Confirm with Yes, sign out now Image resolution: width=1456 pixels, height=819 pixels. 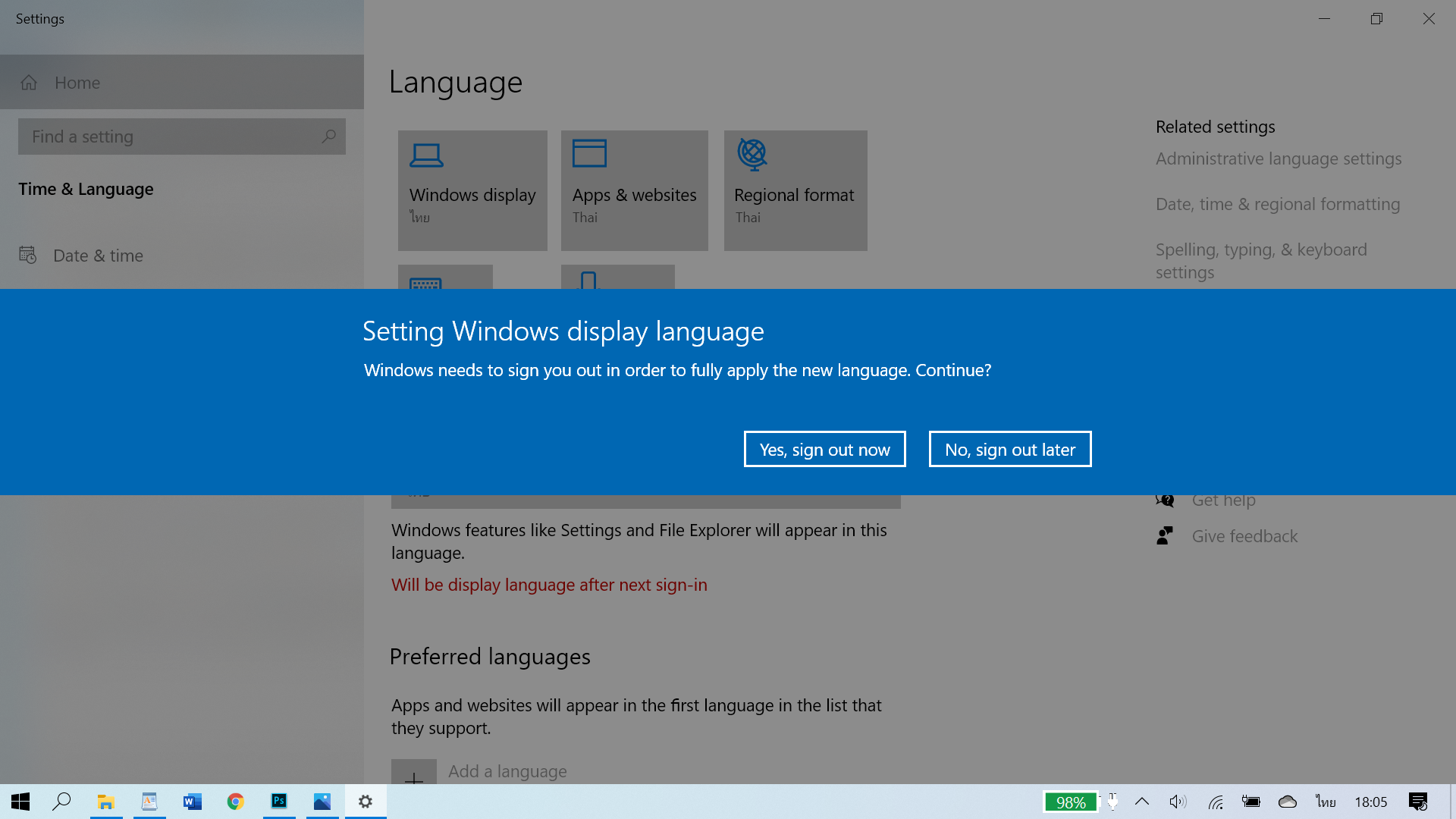[x=824, y=449]
